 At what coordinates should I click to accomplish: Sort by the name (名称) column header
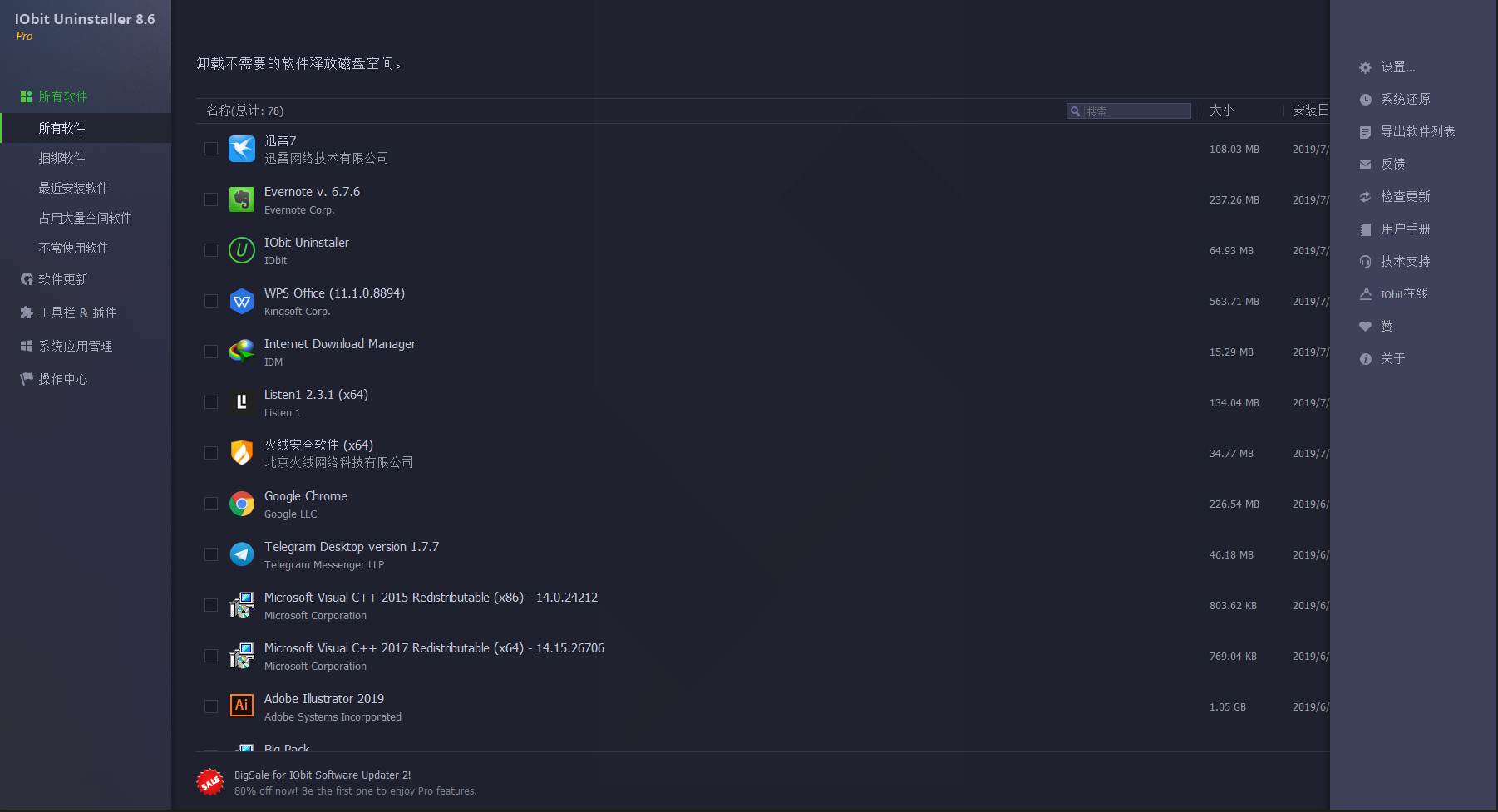point(245,111)
